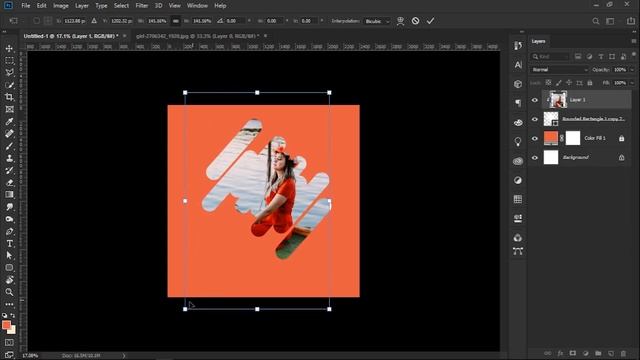Toggle lock all in Layers panel
The height and width of the screenshot is (360, 640).
point(589,83)
